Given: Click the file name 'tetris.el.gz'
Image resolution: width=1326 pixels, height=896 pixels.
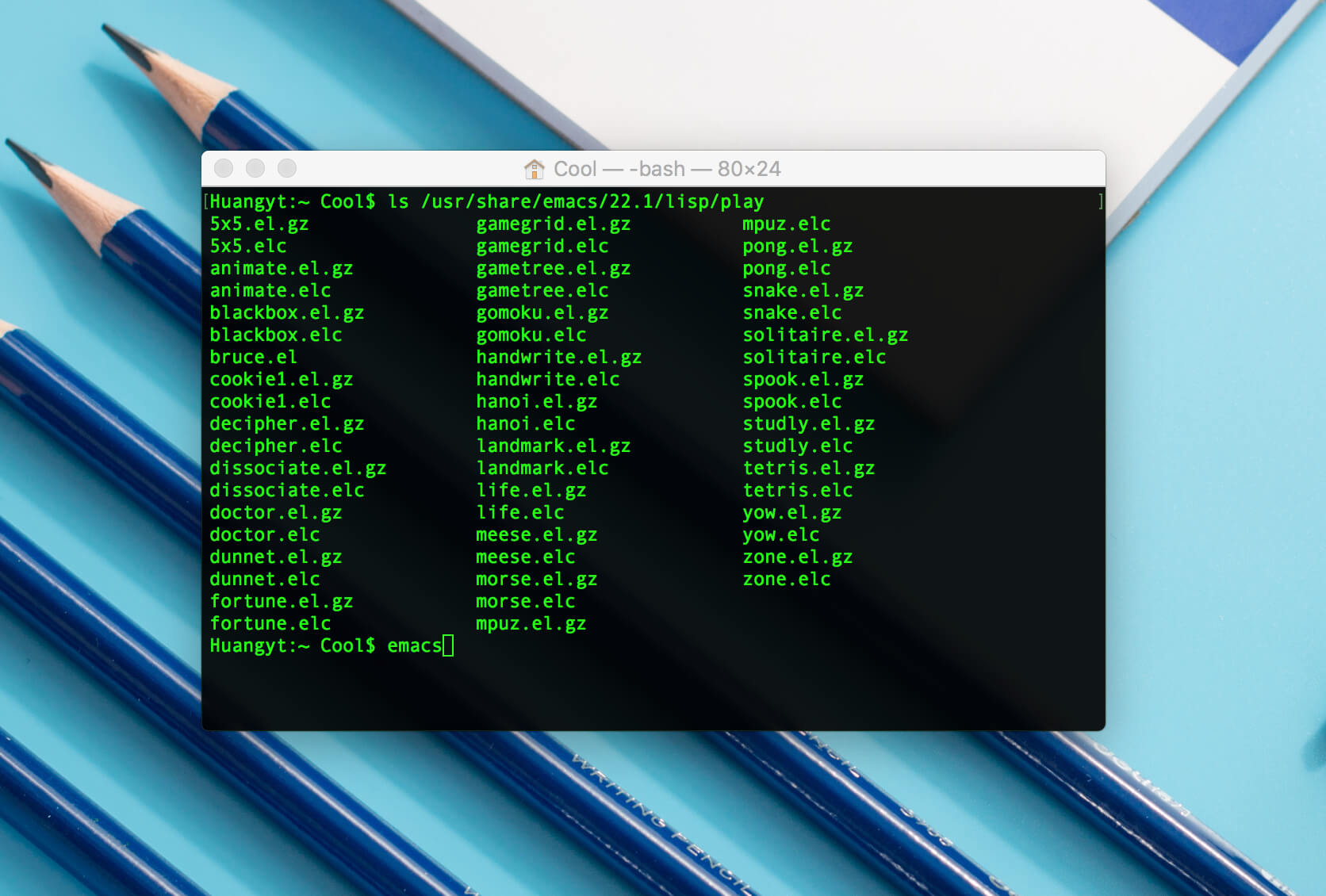Looking at the screenshot, I should (x=809, y=468).
